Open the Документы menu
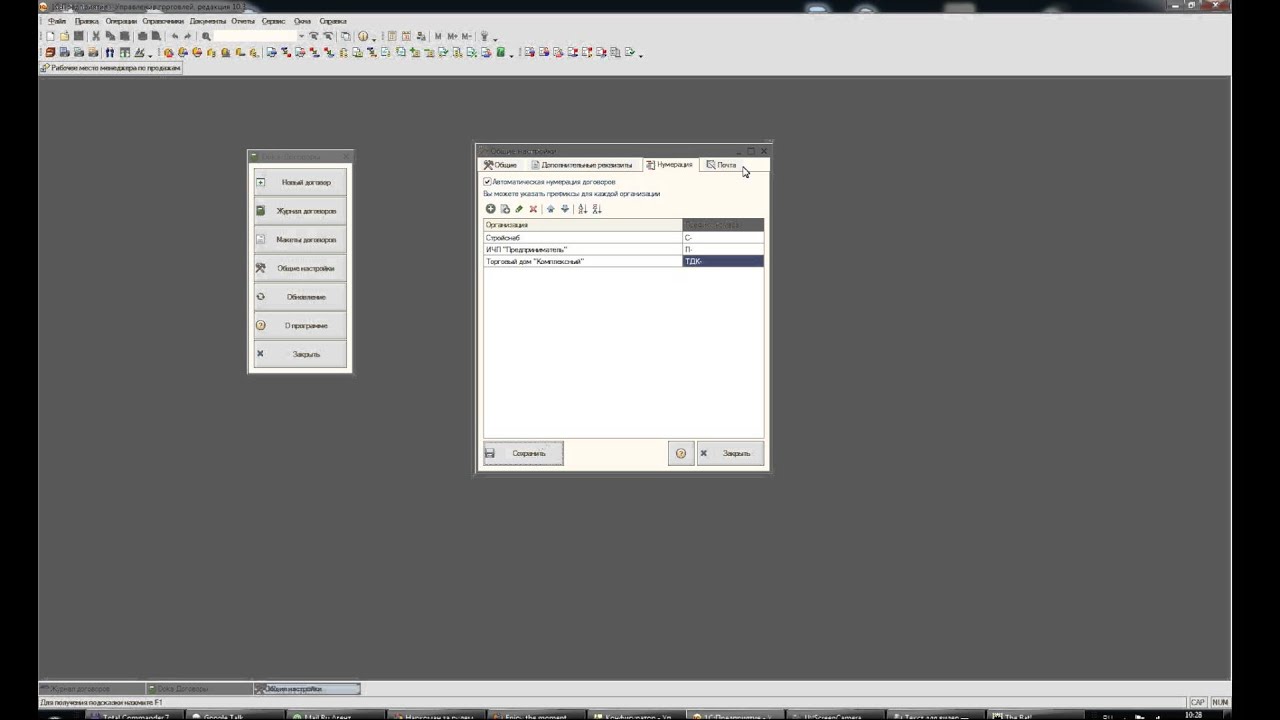 (x=208, y=21)
